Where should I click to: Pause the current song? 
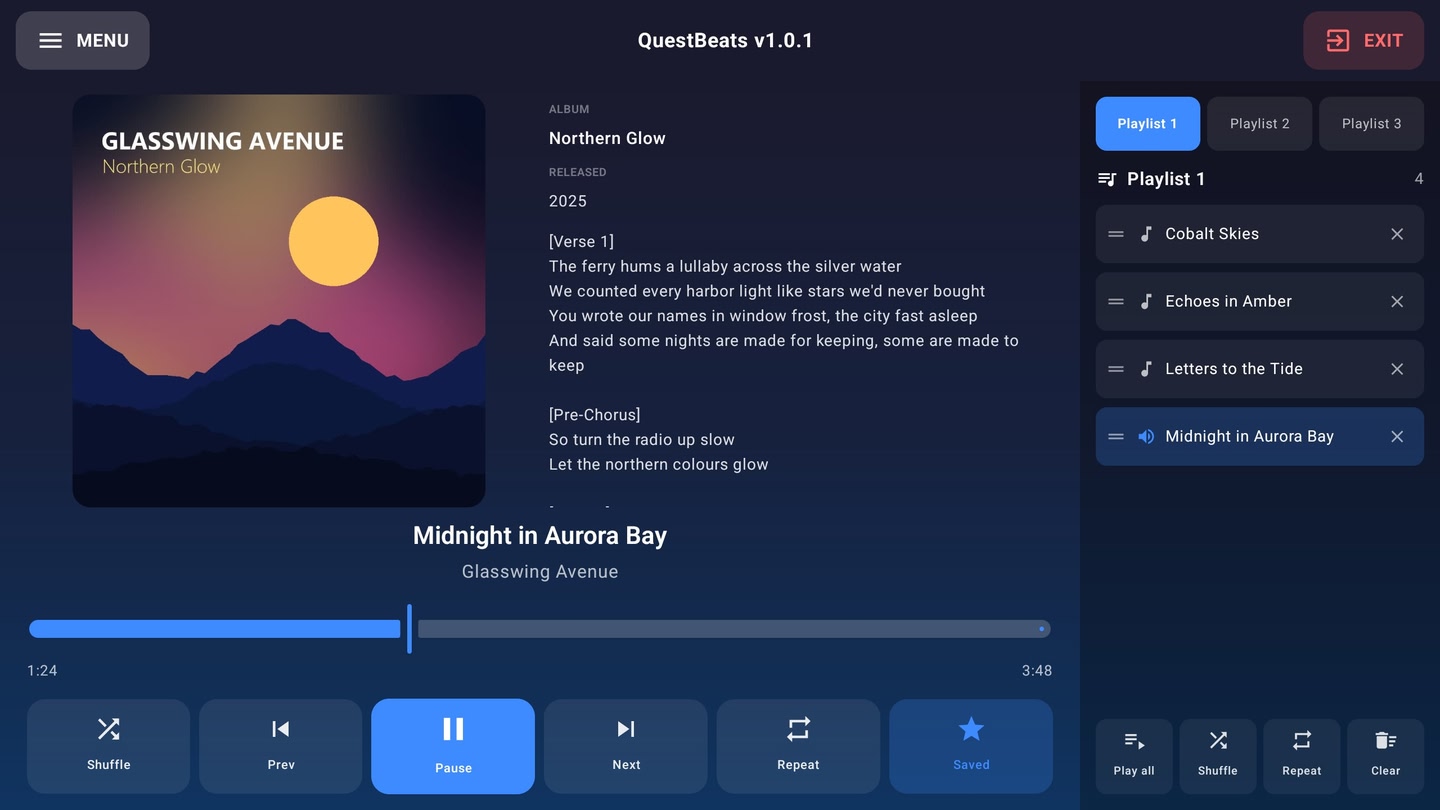tap(453, 746)
